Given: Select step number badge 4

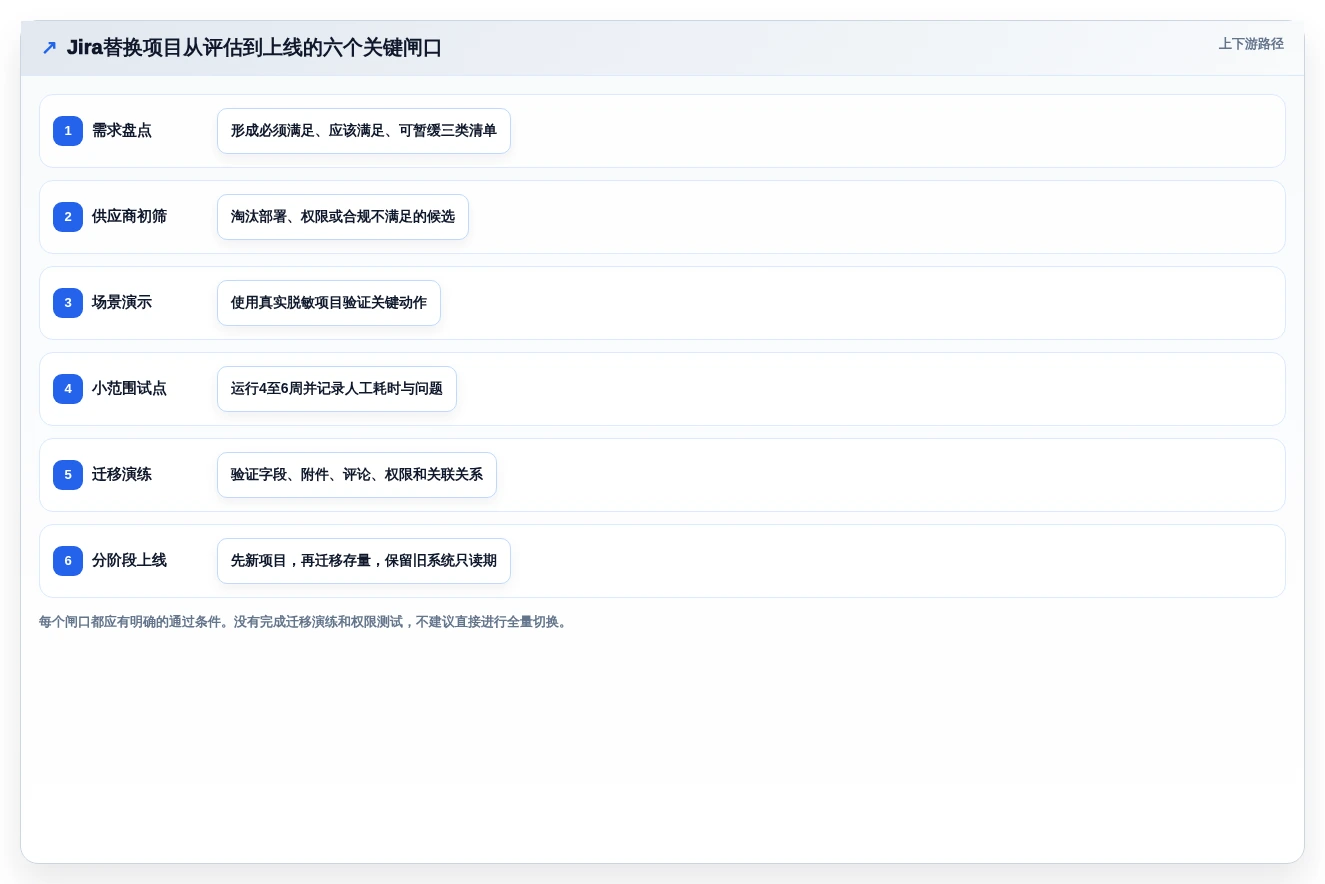Looking at the screenshot, I should click(68, 389).
